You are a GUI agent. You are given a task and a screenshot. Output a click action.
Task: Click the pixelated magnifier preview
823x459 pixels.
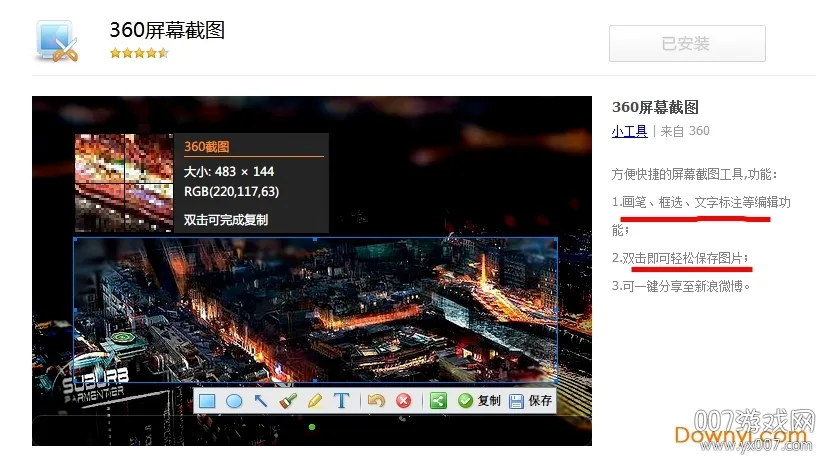click(x=124, y=183)
